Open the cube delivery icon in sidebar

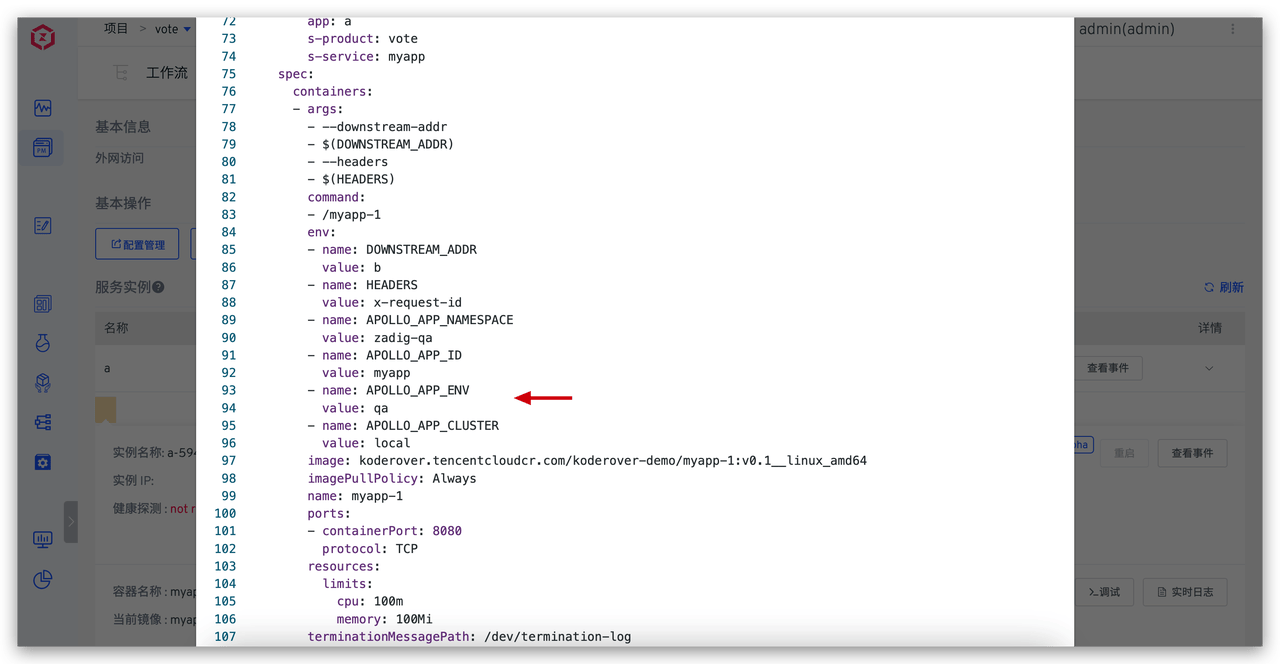(x=42, y=383)
